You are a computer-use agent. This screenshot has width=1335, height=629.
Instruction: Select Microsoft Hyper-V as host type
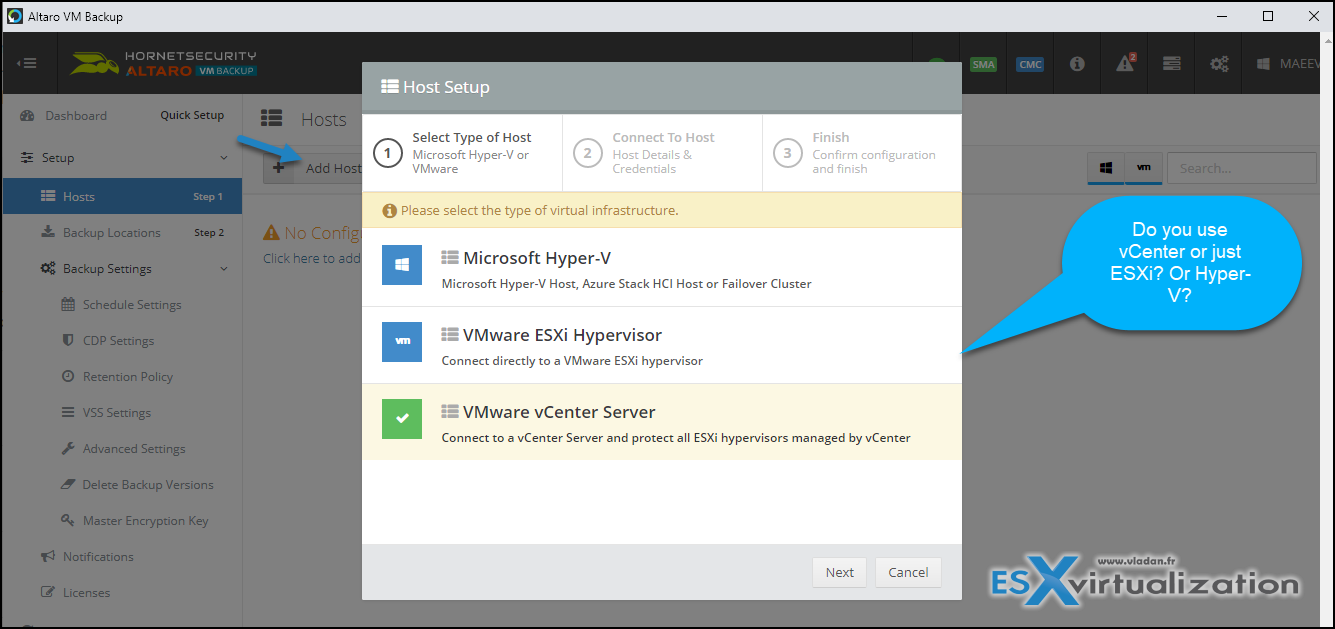click(662, 269)
